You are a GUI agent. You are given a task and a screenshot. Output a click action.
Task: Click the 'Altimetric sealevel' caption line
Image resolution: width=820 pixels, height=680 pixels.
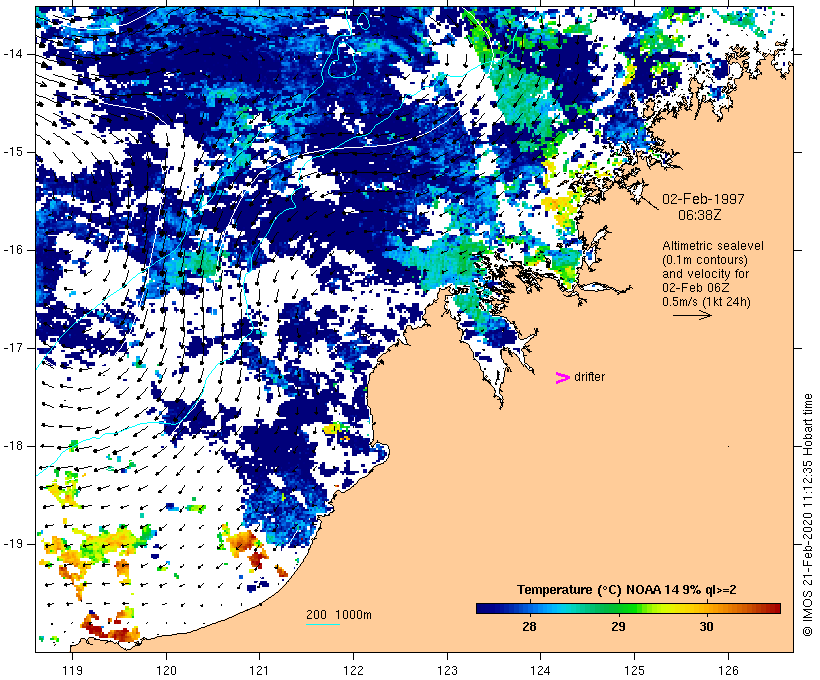713,246
